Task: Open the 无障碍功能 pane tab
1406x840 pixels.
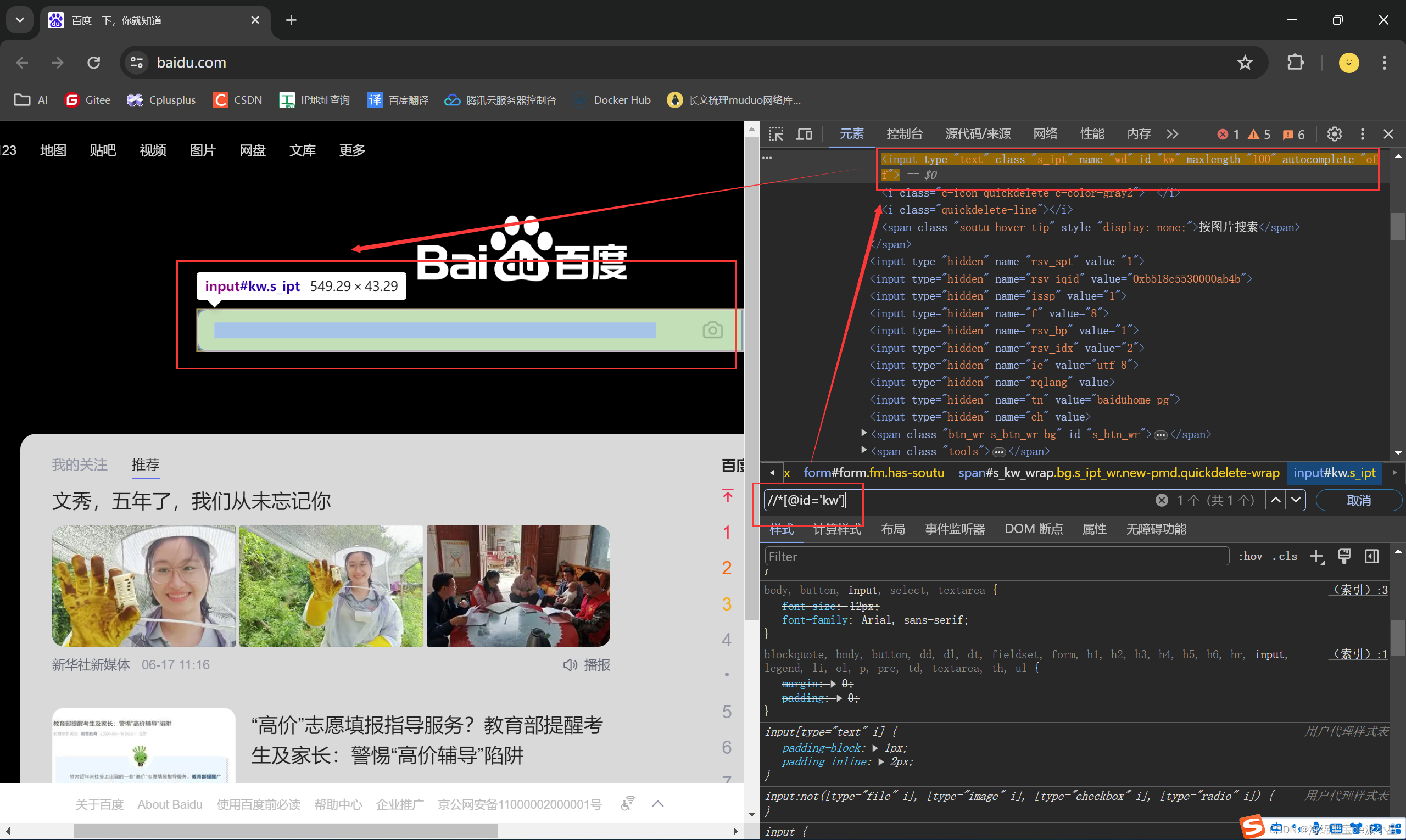Action: click(x=1156, y=529)
